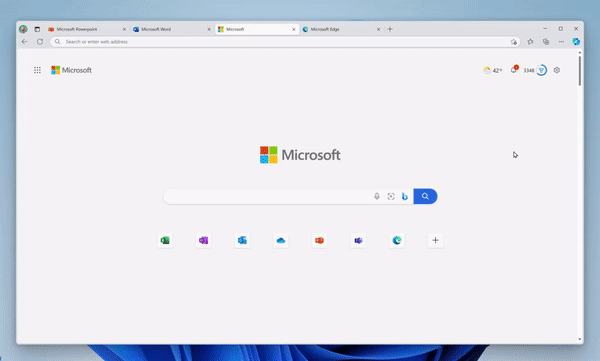
Task: Open the Excel shortcut tile
Action: [x=165, y=240]
